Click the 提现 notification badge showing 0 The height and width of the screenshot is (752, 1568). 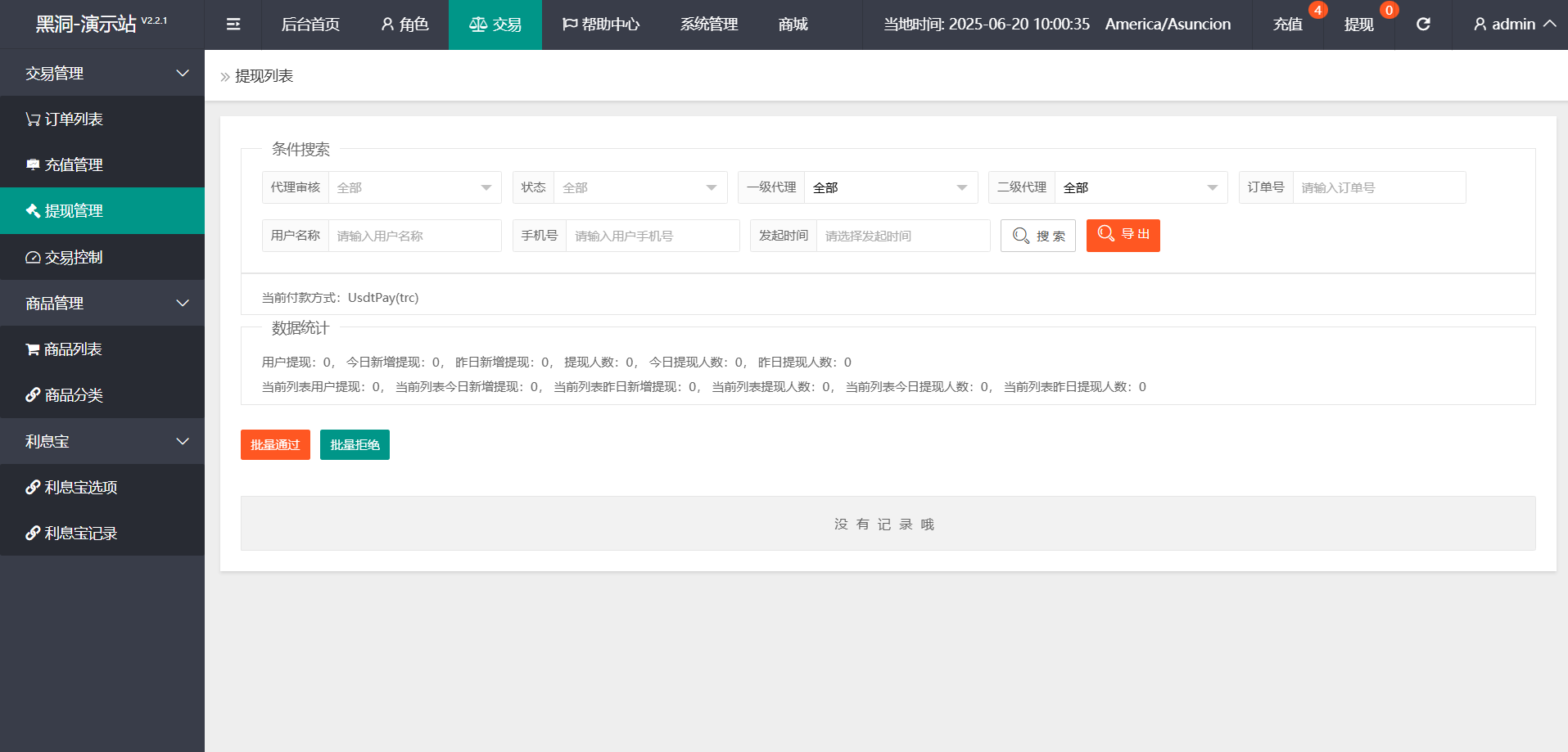pos(1389,10)
